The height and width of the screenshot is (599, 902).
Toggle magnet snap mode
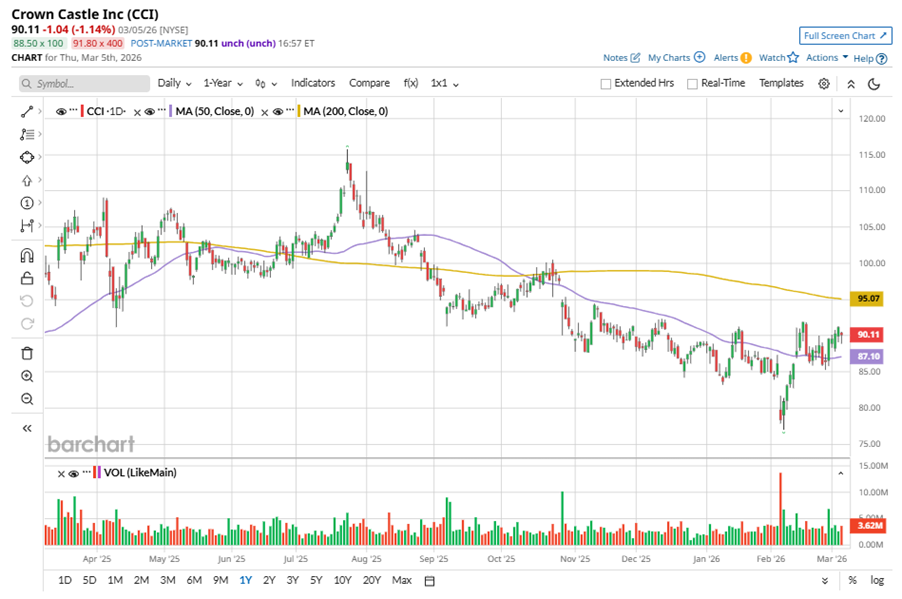[27, 255]
